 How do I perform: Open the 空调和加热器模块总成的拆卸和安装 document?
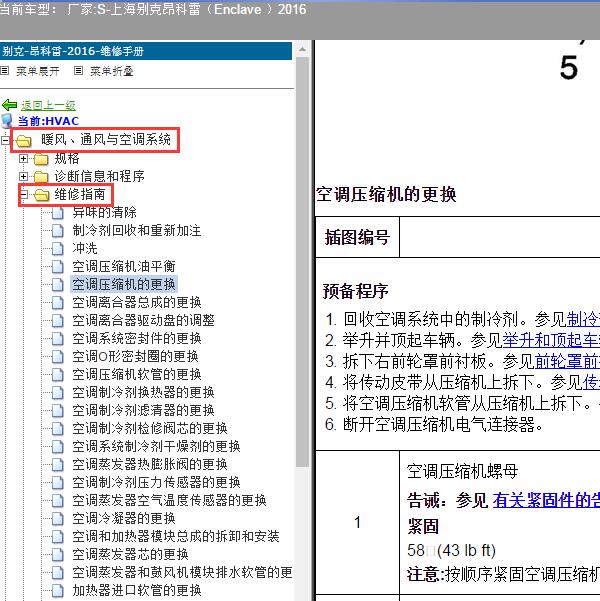176,536
